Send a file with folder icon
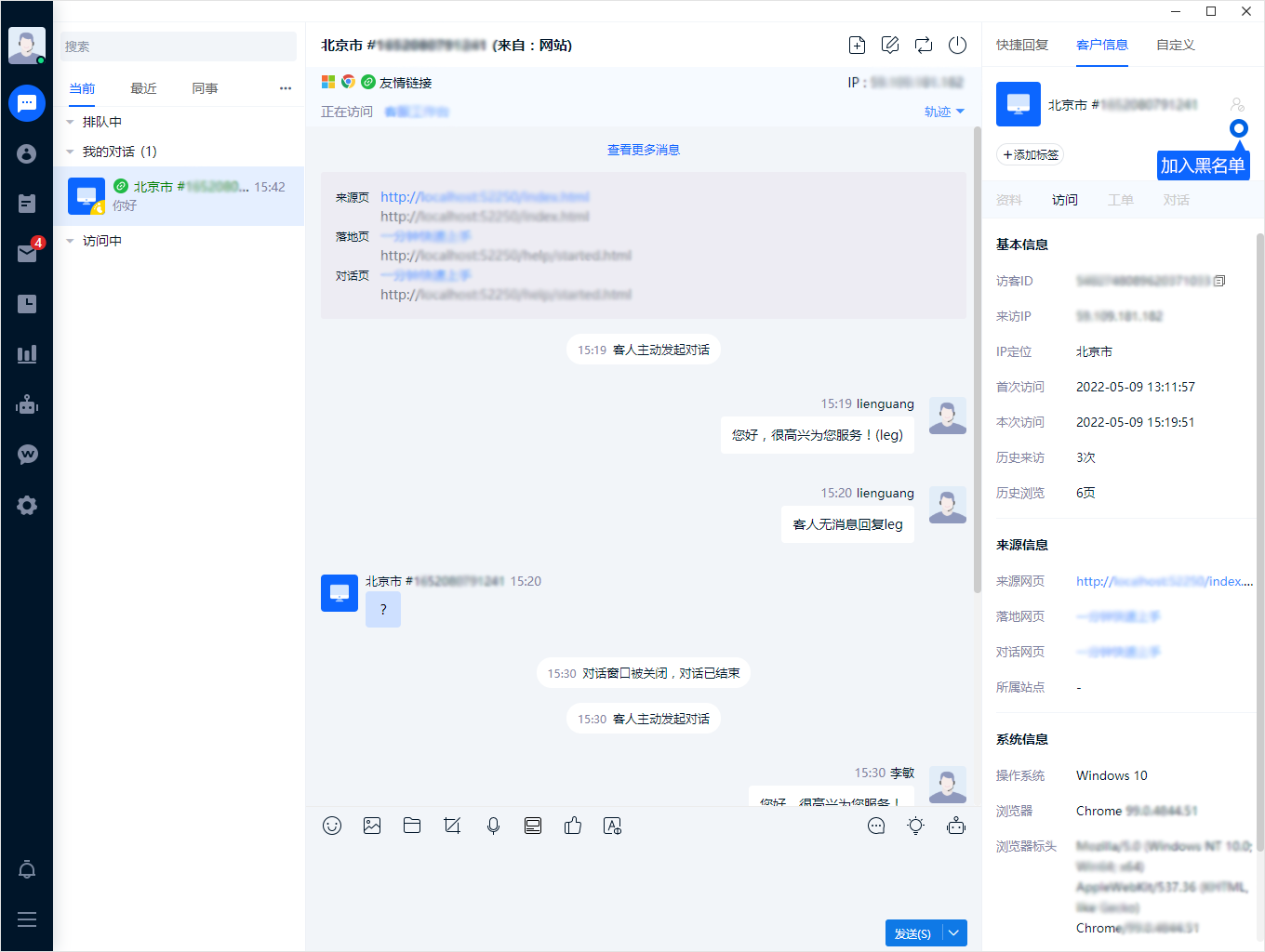 coord(412,826)
